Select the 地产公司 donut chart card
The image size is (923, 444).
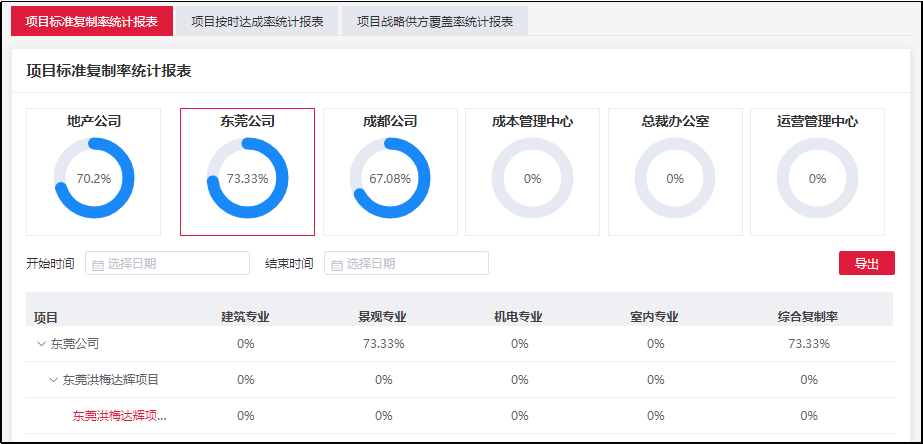(x=94, y=172)
